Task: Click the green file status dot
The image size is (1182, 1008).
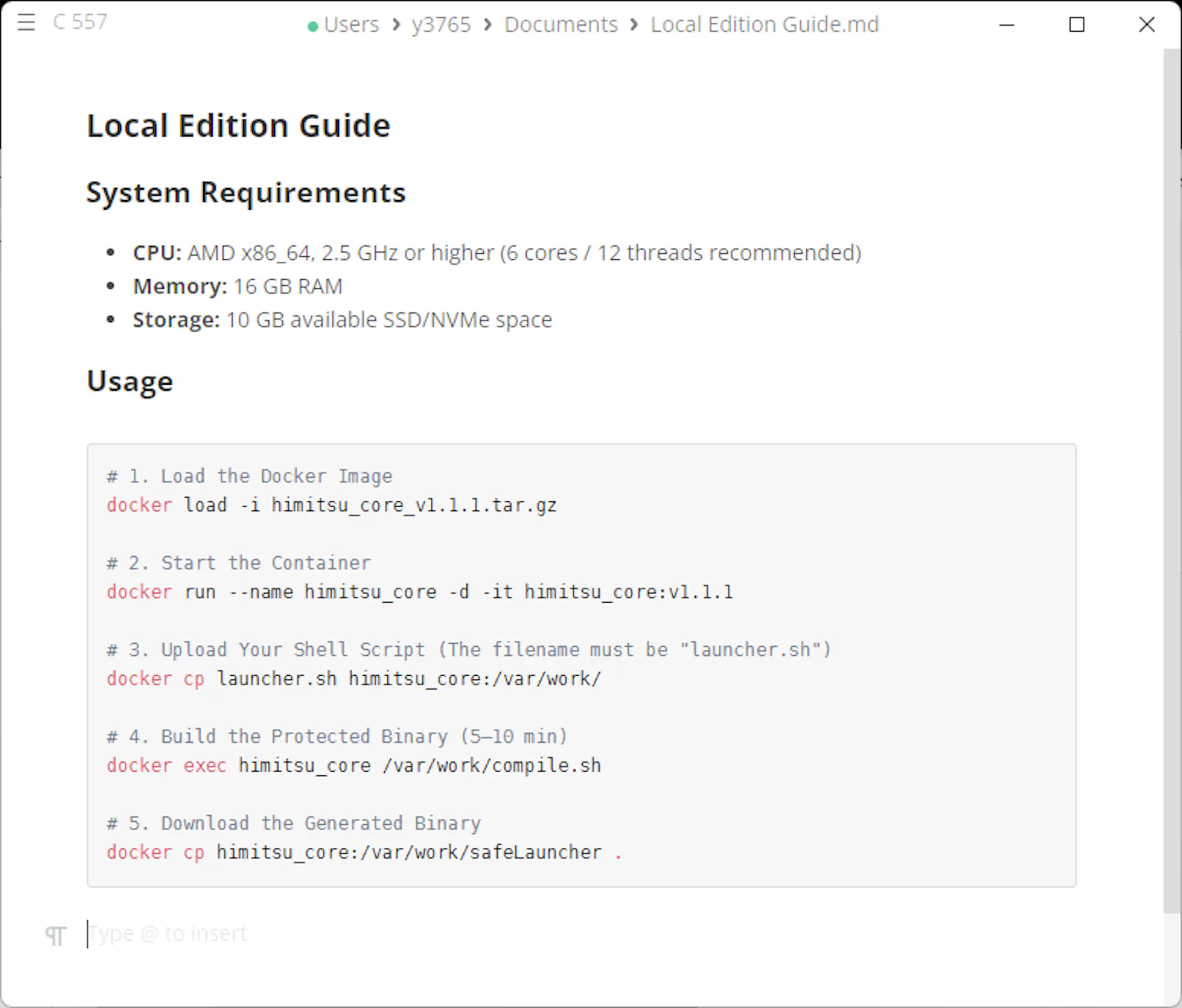Action: pyautogui.click(x=312, y=27)
